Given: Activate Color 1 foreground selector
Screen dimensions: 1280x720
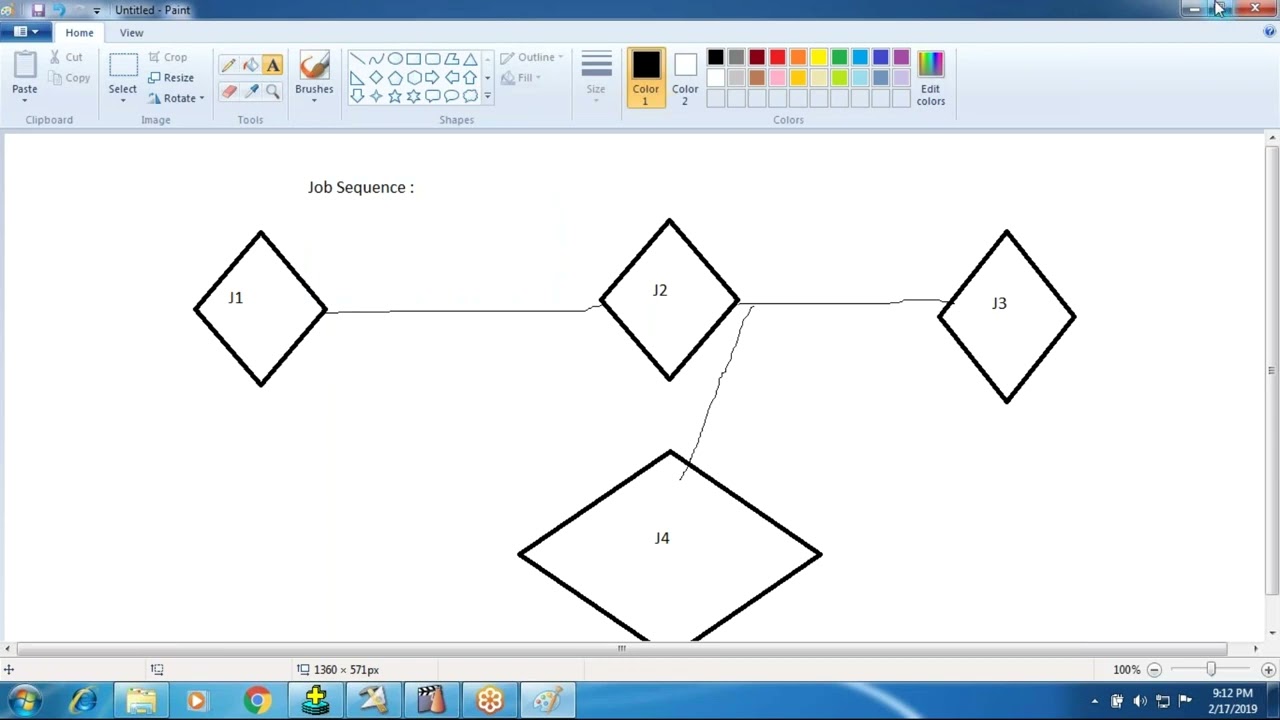Looking at the screenshot, I should coord(645,78).
